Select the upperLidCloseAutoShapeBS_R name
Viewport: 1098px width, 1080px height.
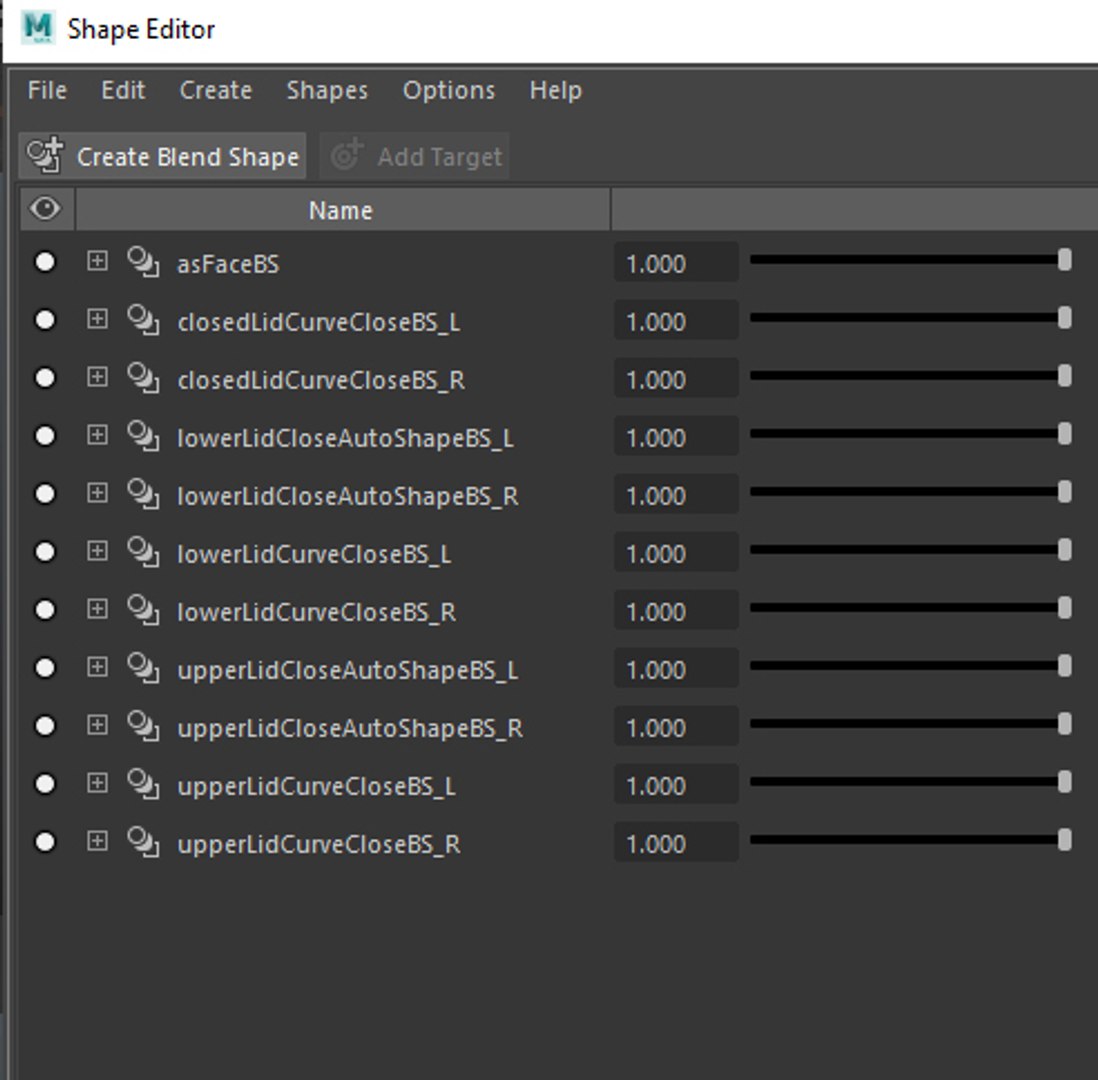point(350,728)
